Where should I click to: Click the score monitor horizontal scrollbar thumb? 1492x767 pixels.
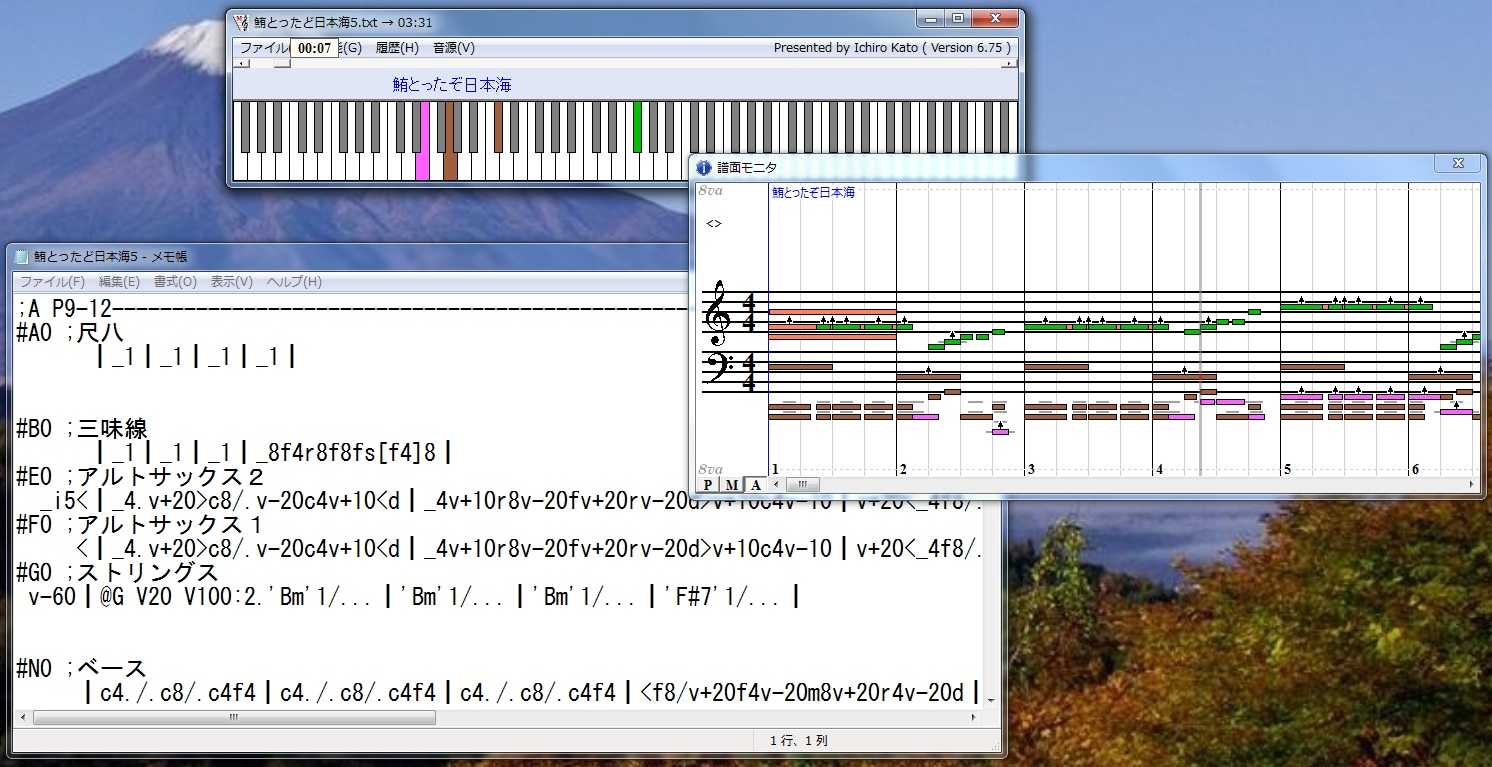tap(802, 485)
